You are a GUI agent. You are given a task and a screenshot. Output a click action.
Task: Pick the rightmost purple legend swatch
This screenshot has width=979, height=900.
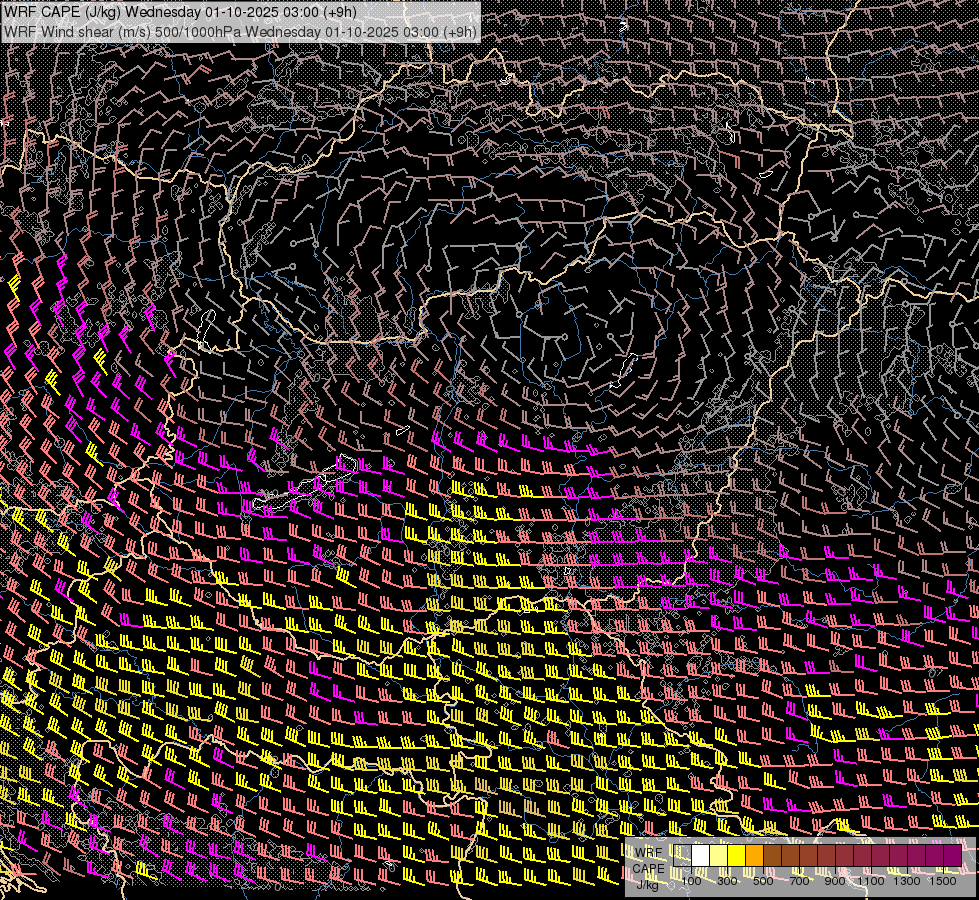click(x=952, y=856)
